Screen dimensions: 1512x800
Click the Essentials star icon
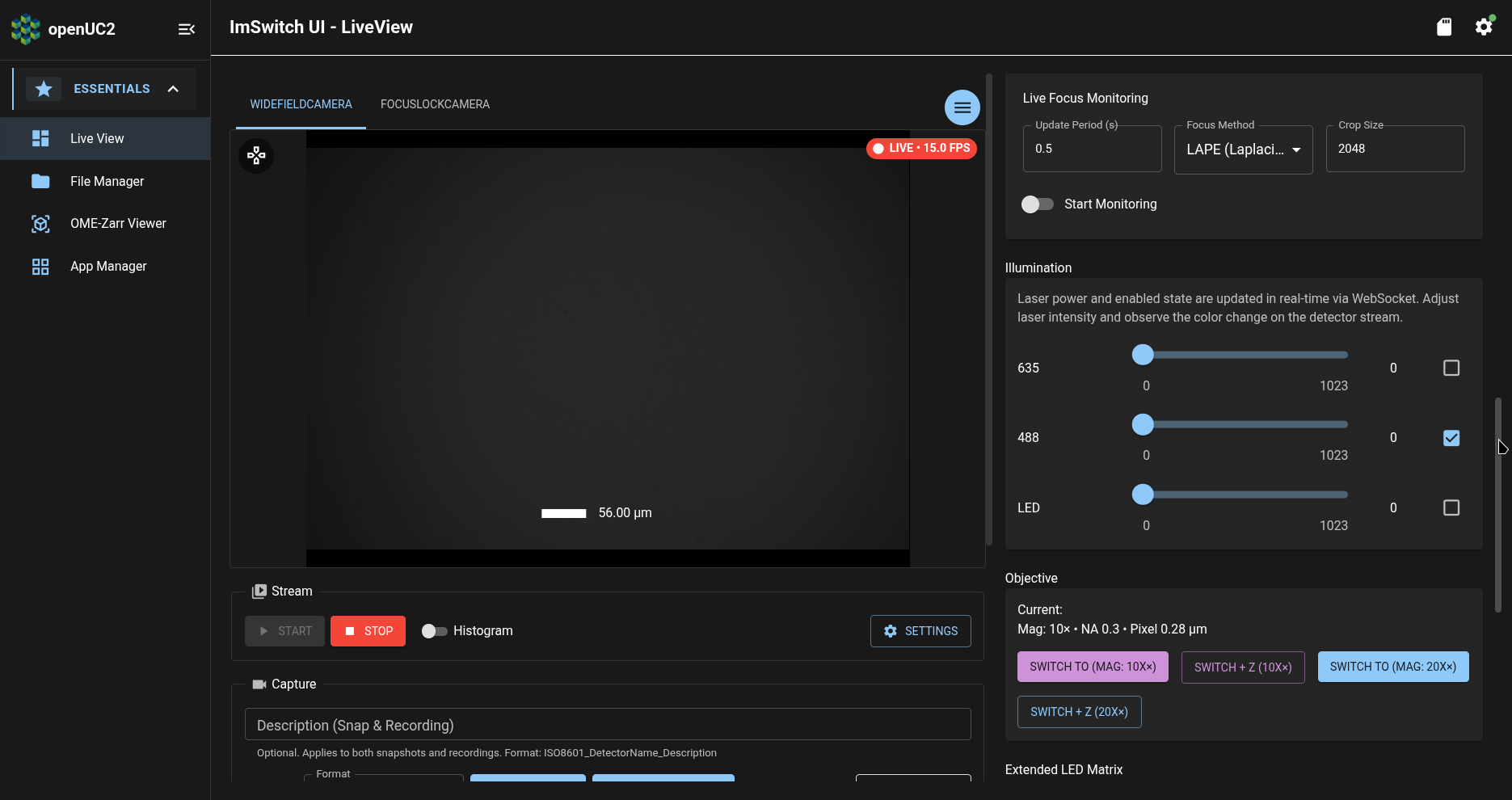pyautogui.click(x=44, y=88)
